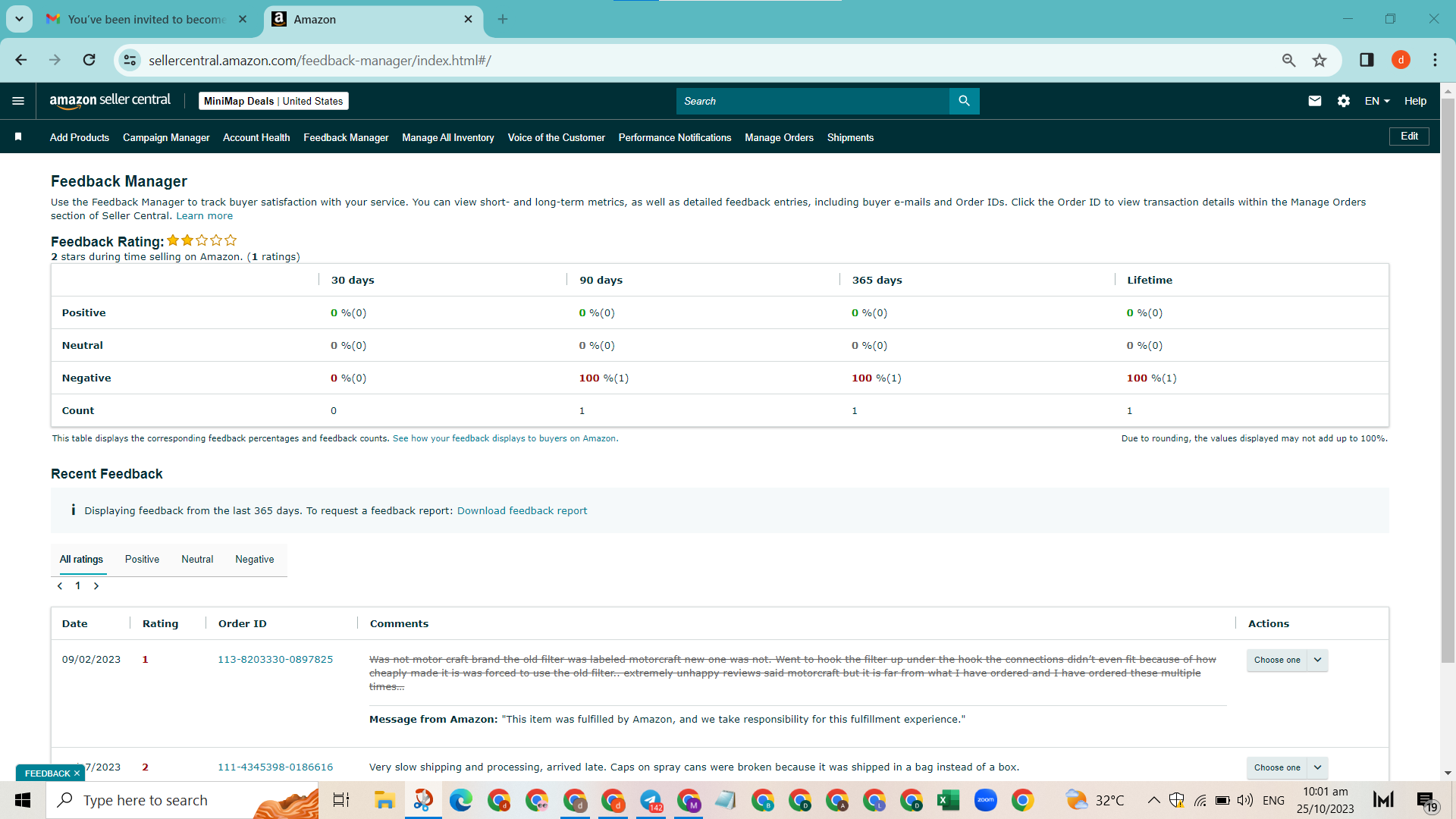The height and width of the screenshot is (819, 1456).
Task: Open Voice of the Customer
Action: (557, 137)
